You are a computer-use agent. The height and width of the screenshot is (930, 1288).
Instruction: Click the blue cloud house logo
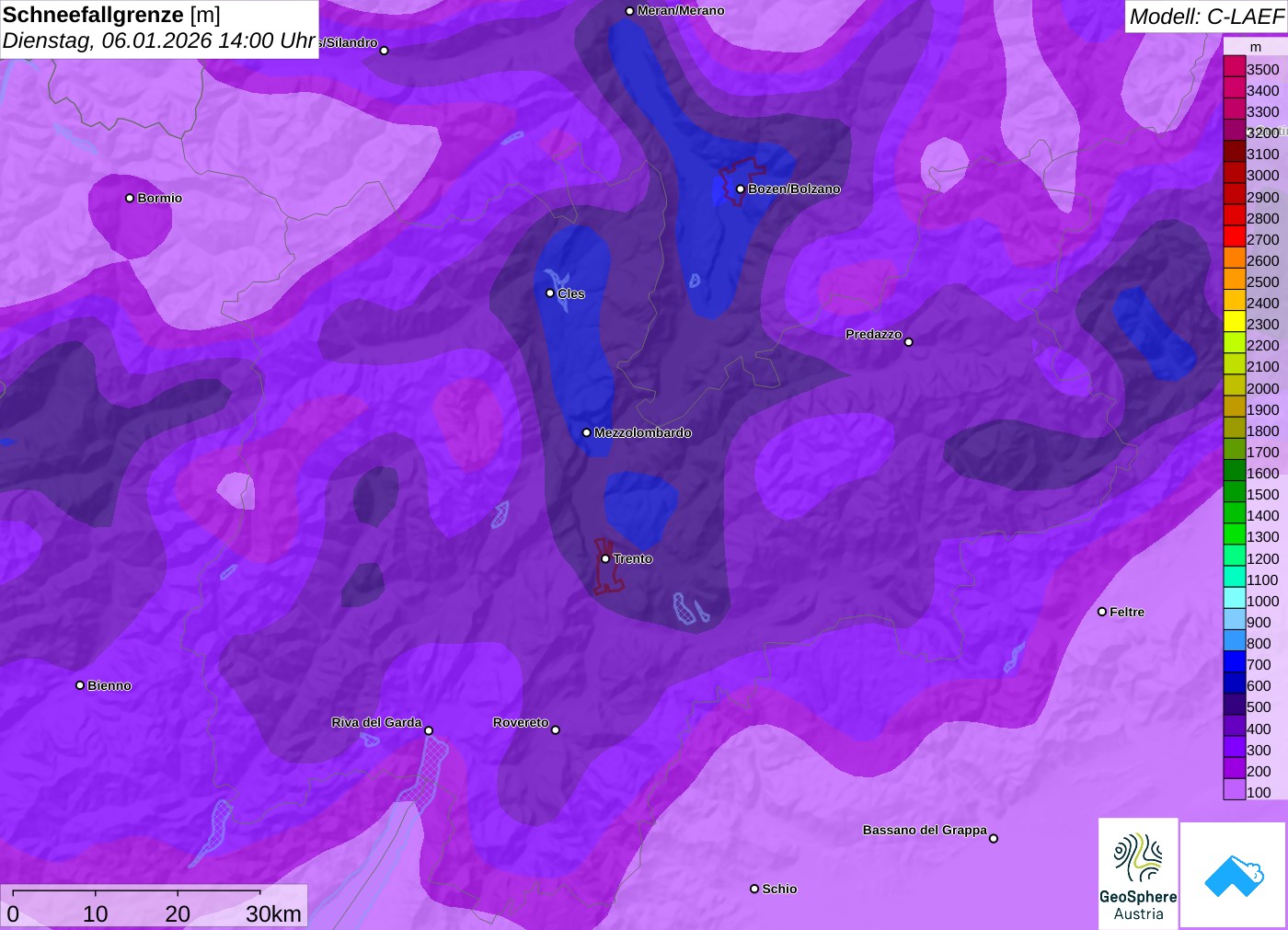pos(1234,875)
